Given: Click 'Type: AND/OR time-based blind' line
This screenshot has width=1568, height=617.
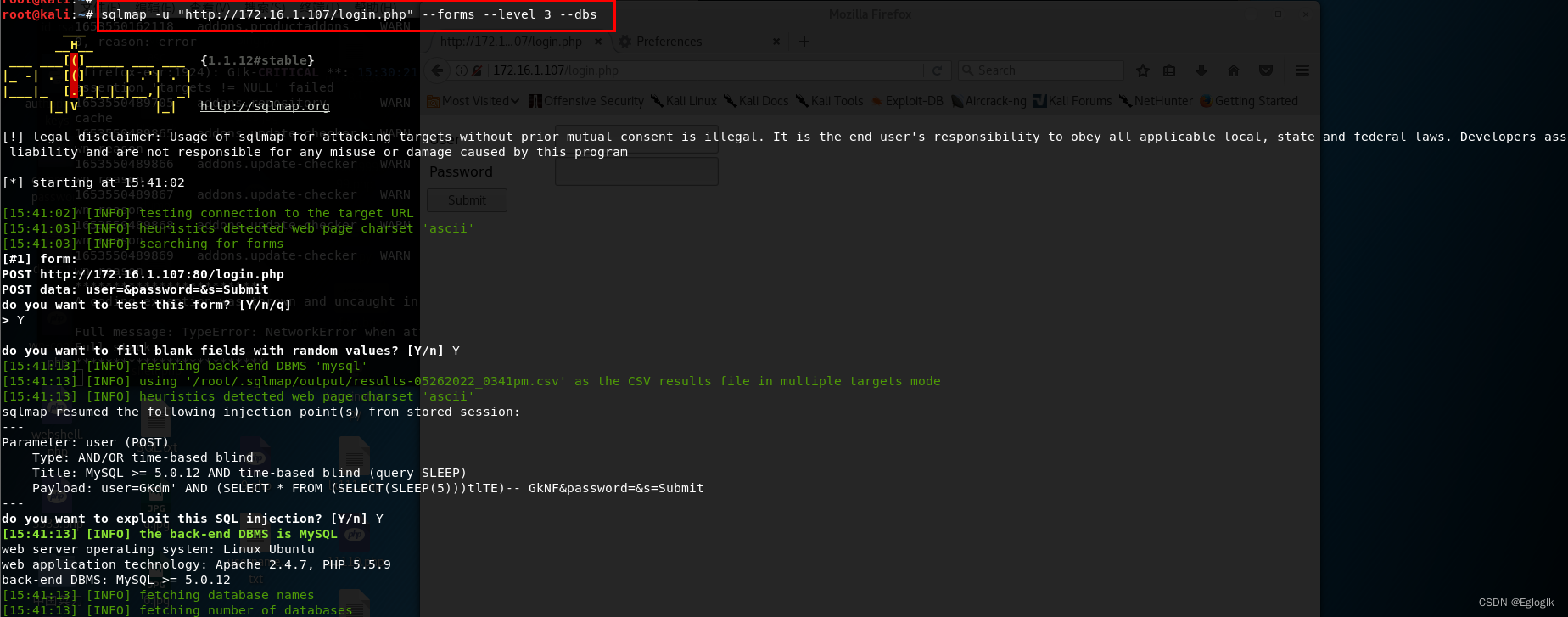Looking at the screenshot, I should pyautogui.click(x=143, y=457).
